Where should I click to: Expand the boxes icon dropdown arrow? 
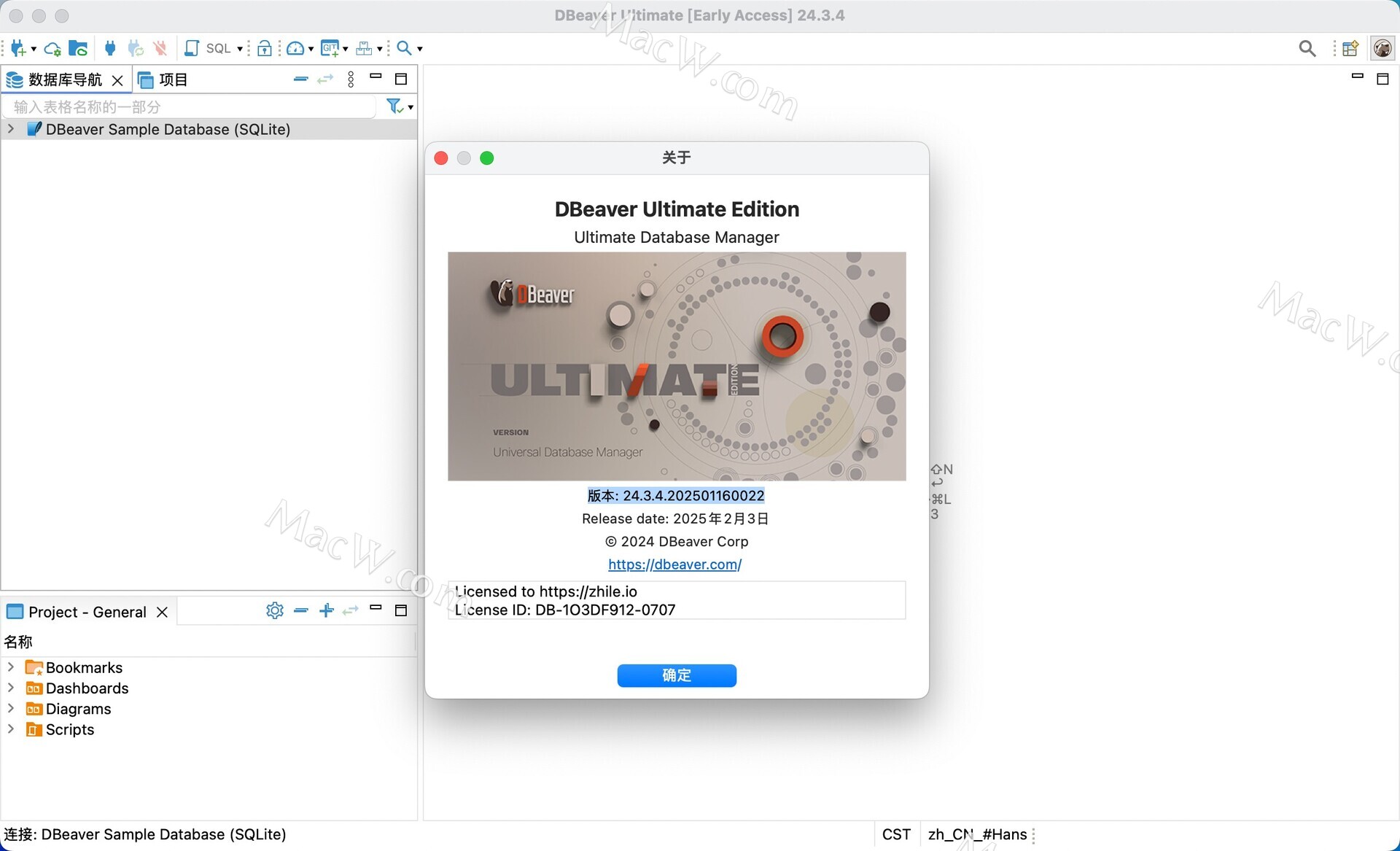[379, 49]
